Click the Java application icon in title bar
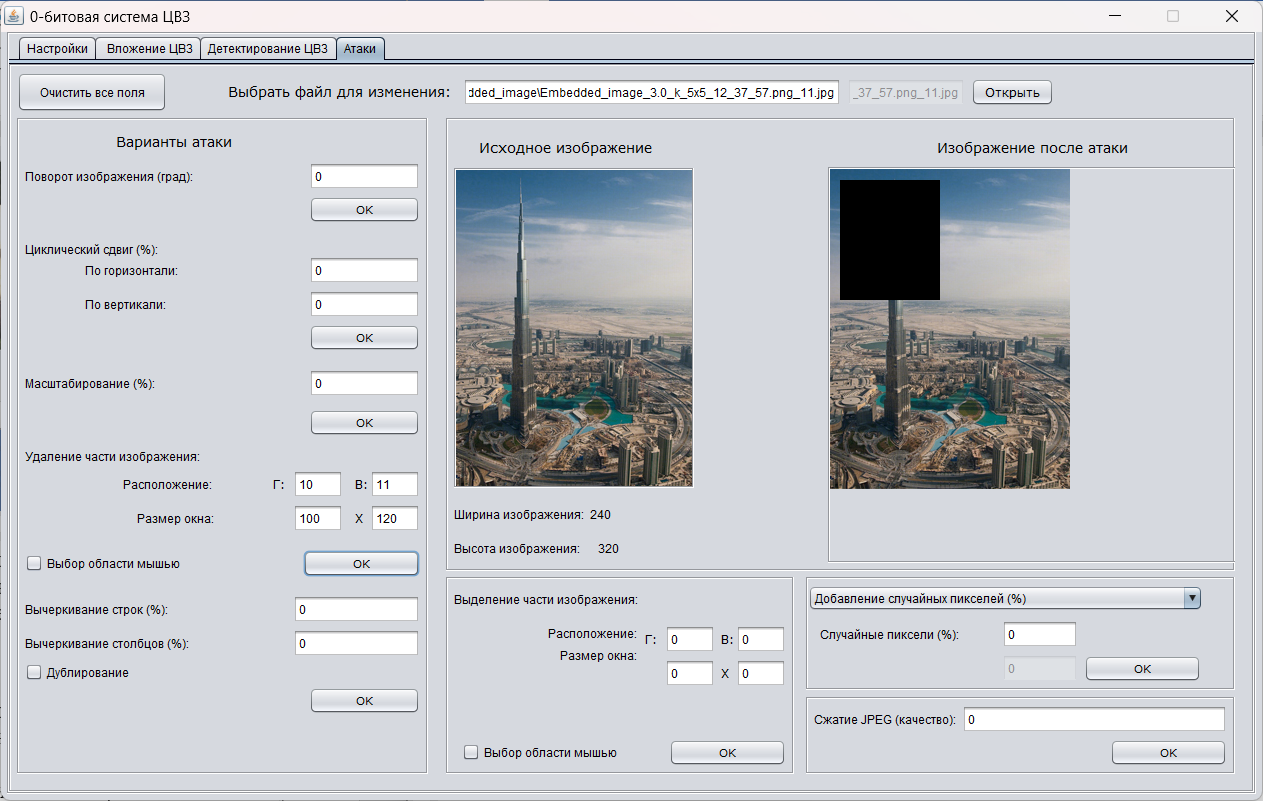Image resolution: width=1263 pixels, height=801 pixels. pyautogui.click(x=15, y=16)
